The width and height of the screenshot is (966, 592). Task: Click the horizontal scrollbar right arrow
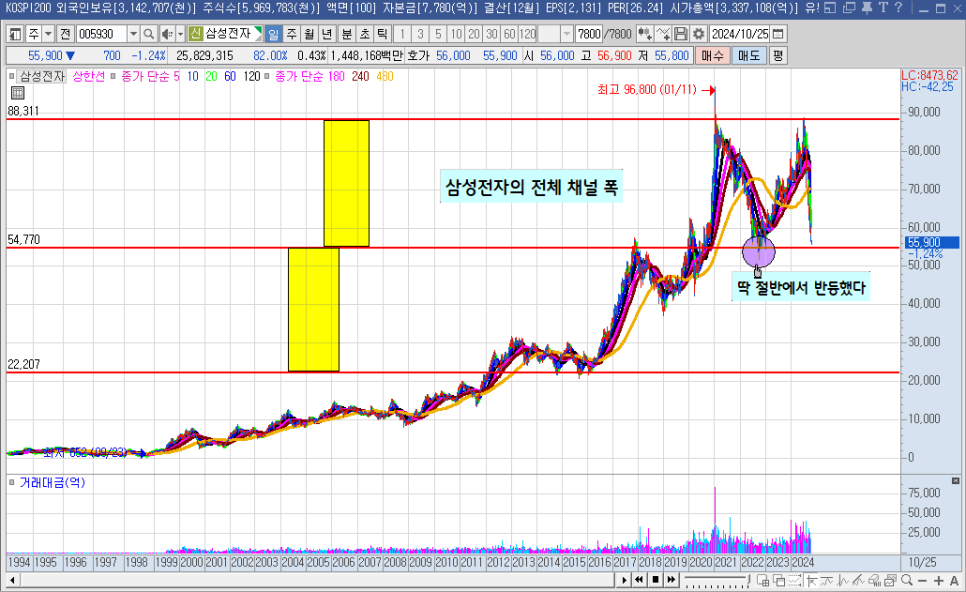(624, 580)
